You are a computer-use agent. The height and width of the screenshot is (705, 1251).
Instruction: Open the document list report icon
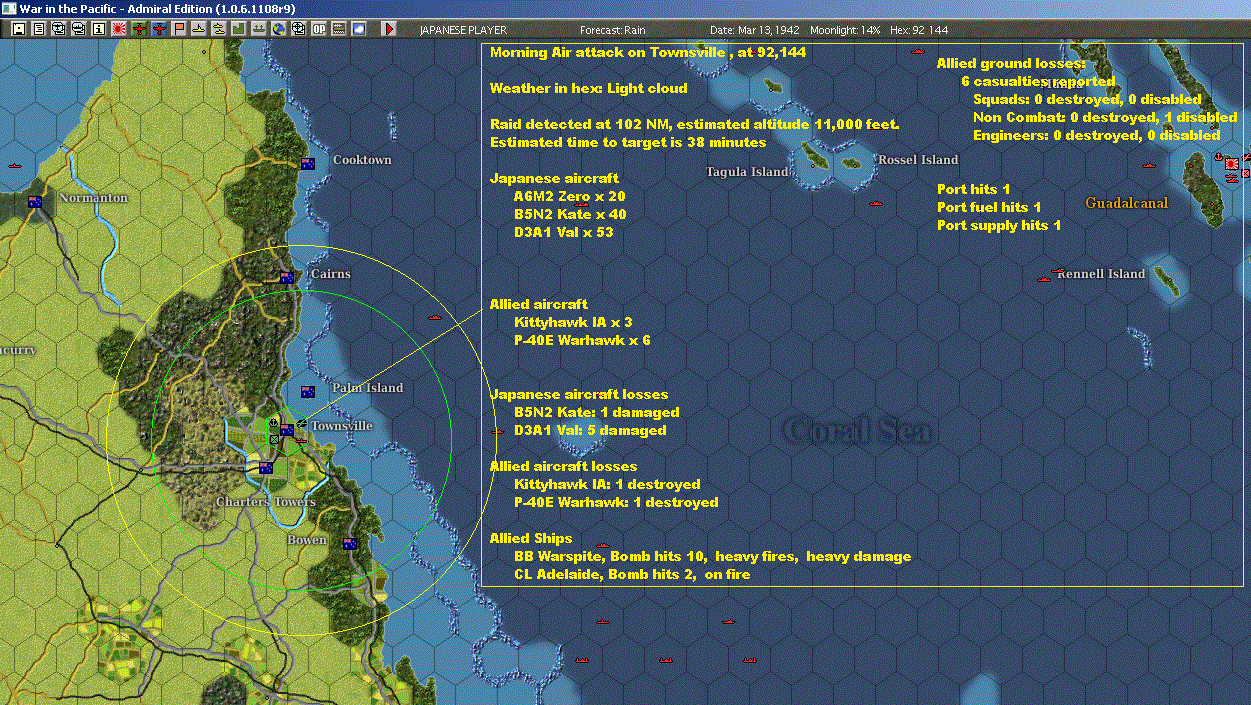pos(39,29)
